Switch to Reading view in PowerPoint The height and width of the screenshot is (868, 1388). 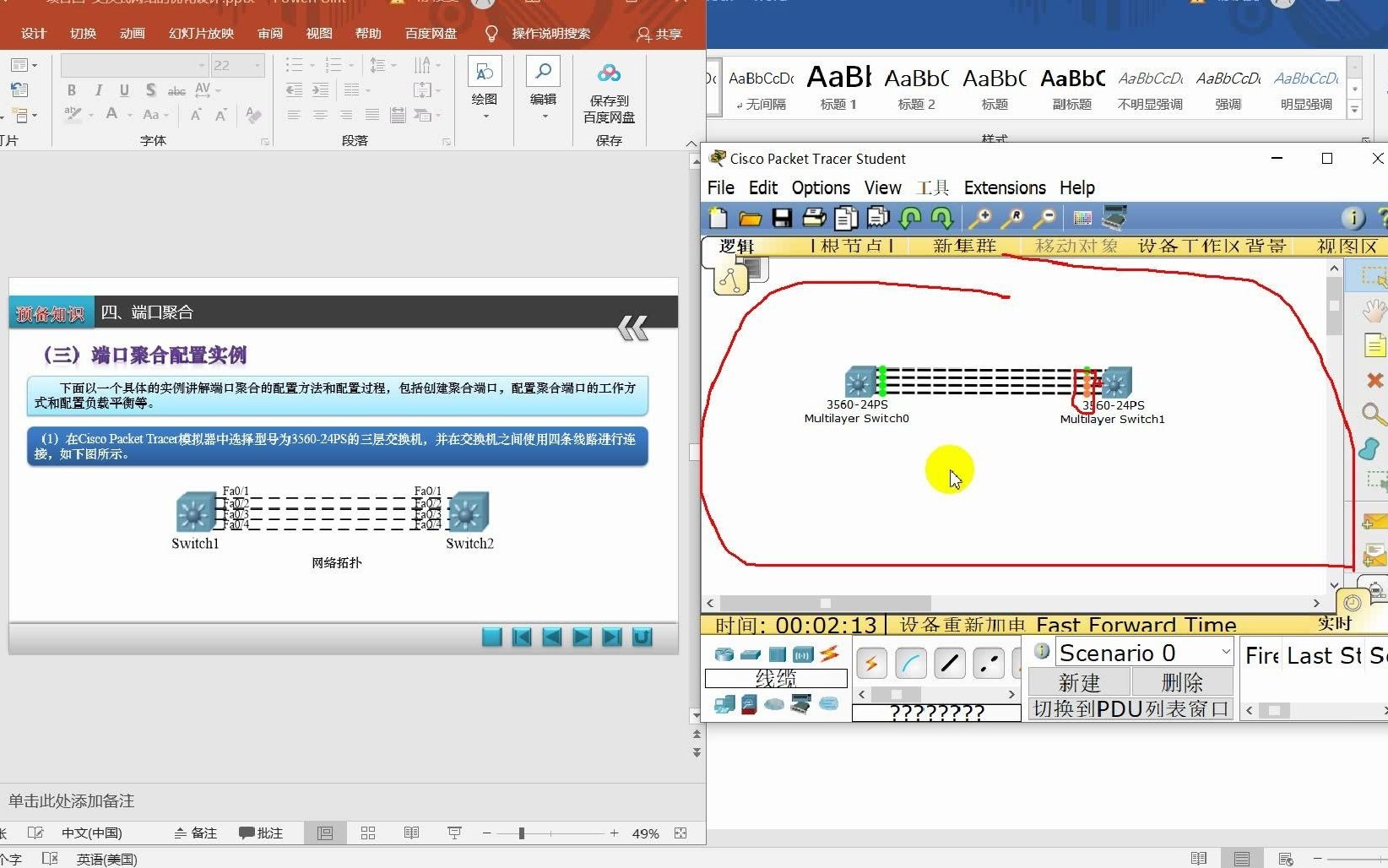pos(411,833)
